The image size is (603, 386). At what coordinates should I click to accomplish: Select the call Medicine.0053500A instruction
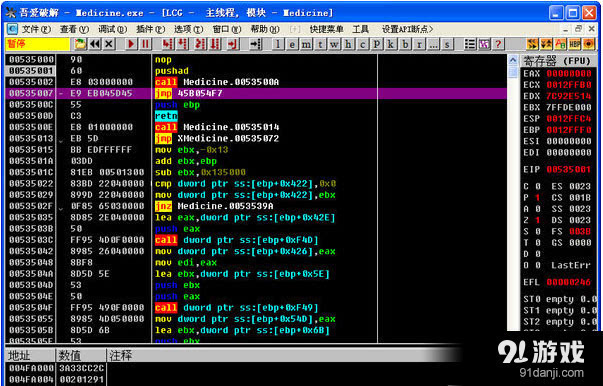(217, 82)
